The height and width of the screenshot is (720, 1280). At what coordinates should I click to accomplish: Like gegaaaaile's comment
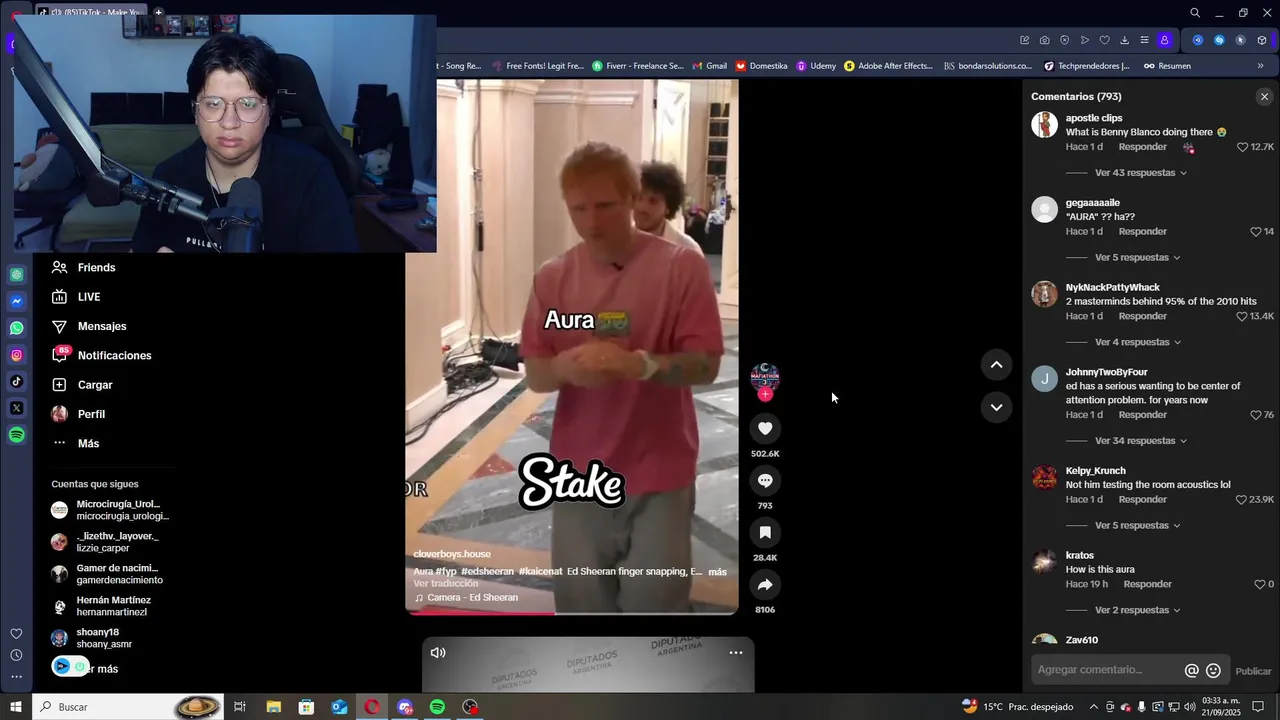click(x=1256, y=232)
